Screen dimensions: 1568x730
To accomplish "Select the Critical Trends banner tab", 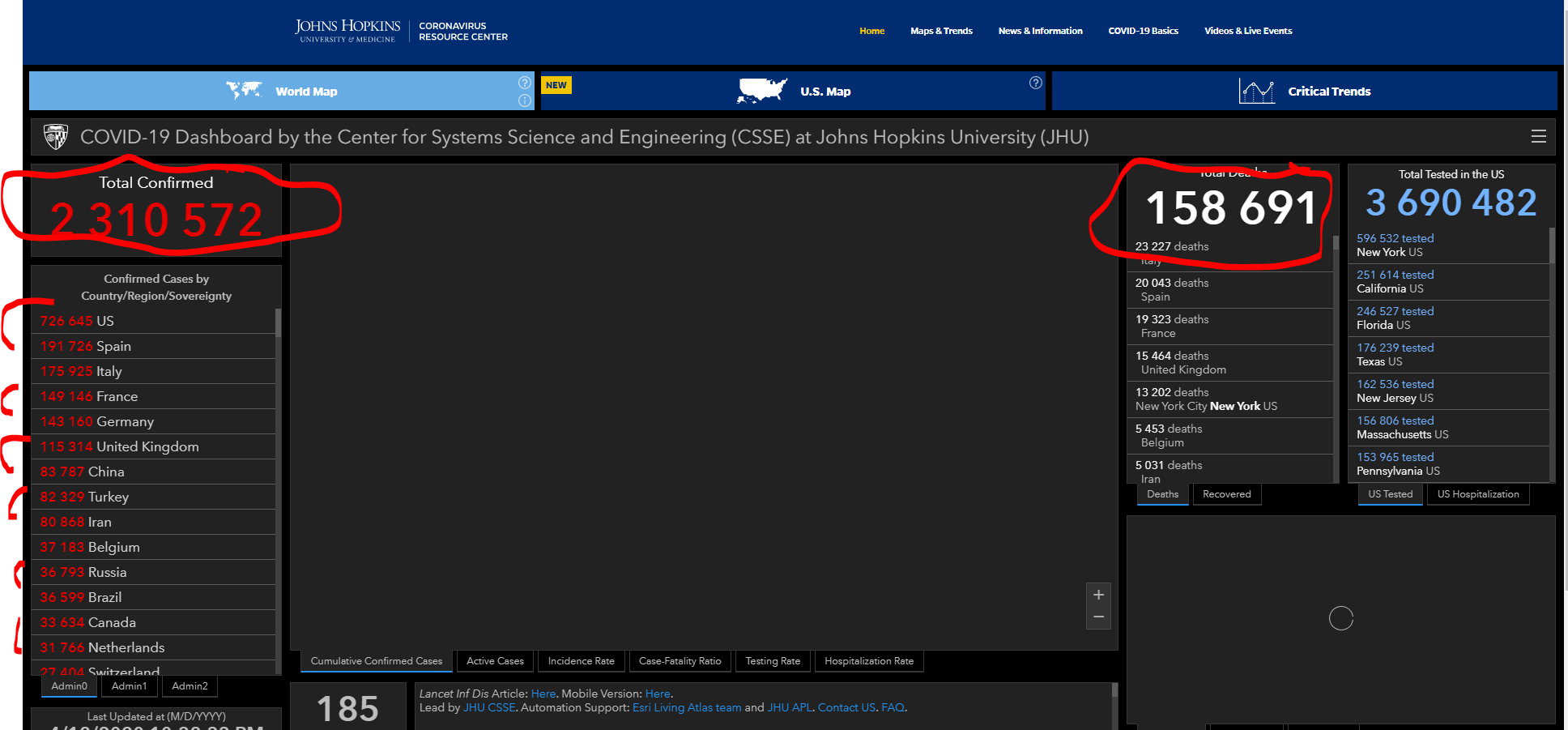I will 1304,91.
